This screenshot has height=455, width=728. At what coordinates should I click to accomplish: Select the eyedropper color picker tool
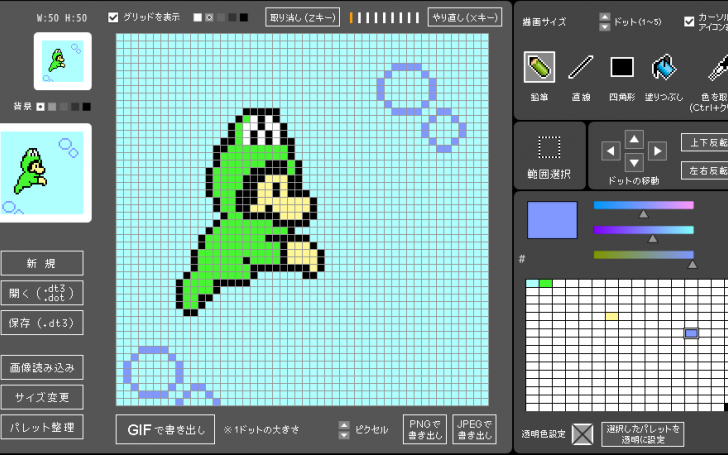coord(717,67)
